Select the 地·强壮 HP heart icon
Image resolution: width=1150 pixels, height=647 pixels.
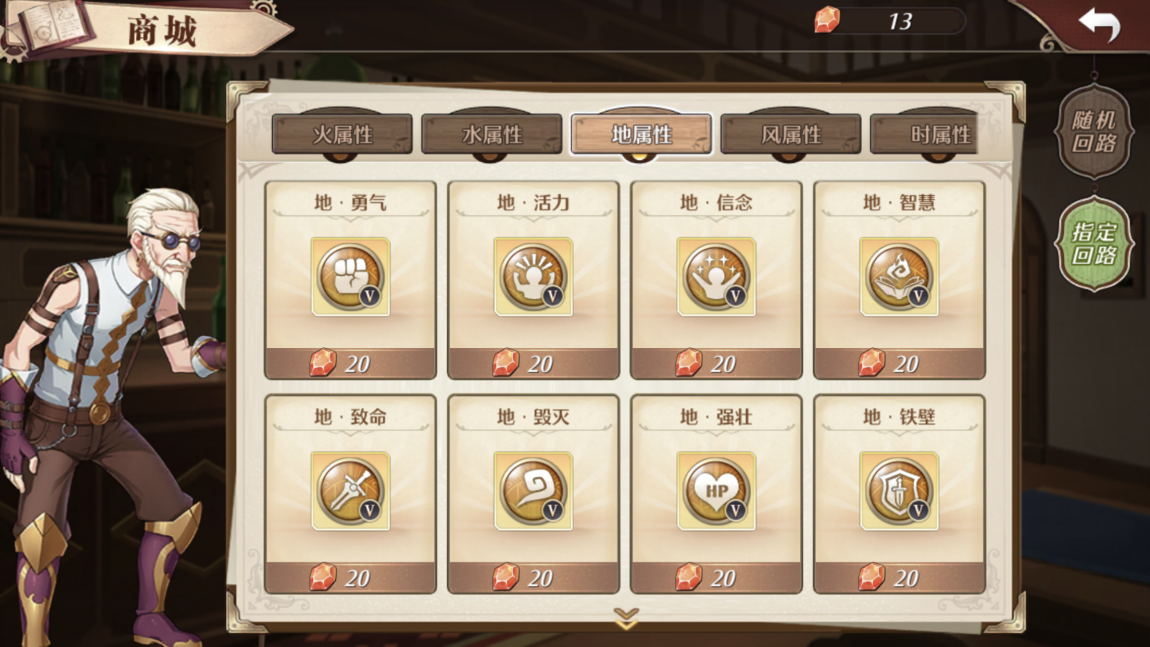coord(716,491)
